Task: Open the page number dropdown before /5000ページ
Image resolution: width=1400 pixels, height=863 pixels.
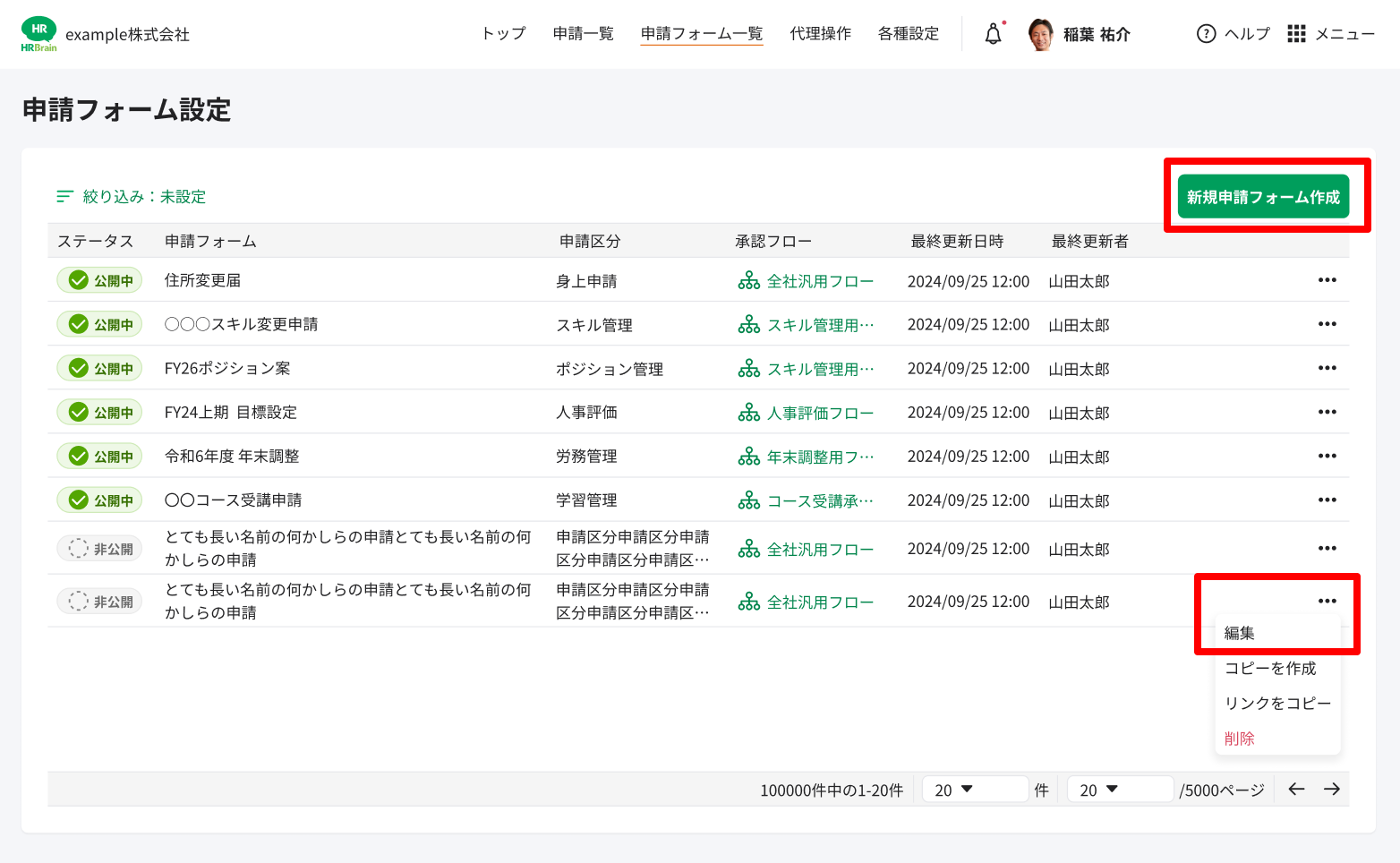Action: (x=1120, y=789)
